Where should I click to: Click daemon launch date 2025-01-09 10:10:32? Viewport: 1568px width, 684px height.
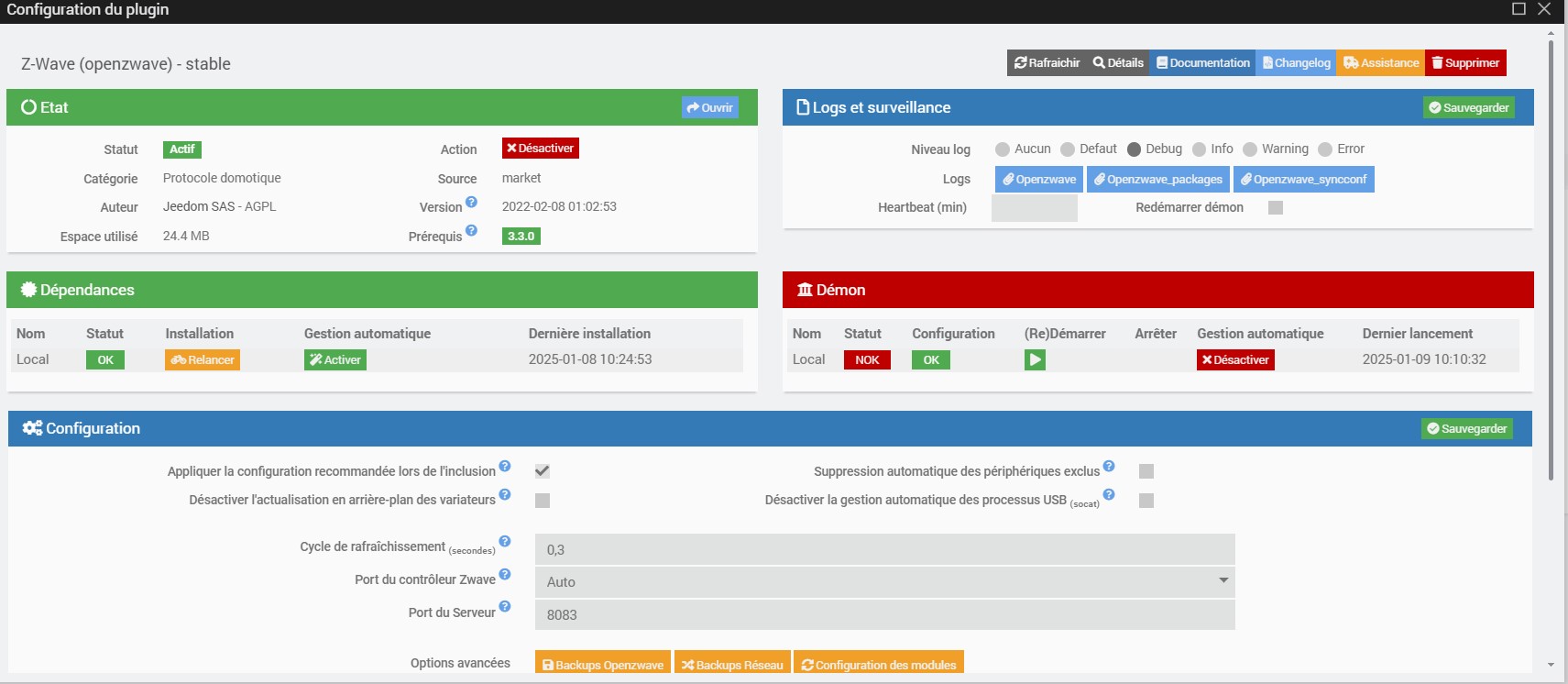point(1424,359)
